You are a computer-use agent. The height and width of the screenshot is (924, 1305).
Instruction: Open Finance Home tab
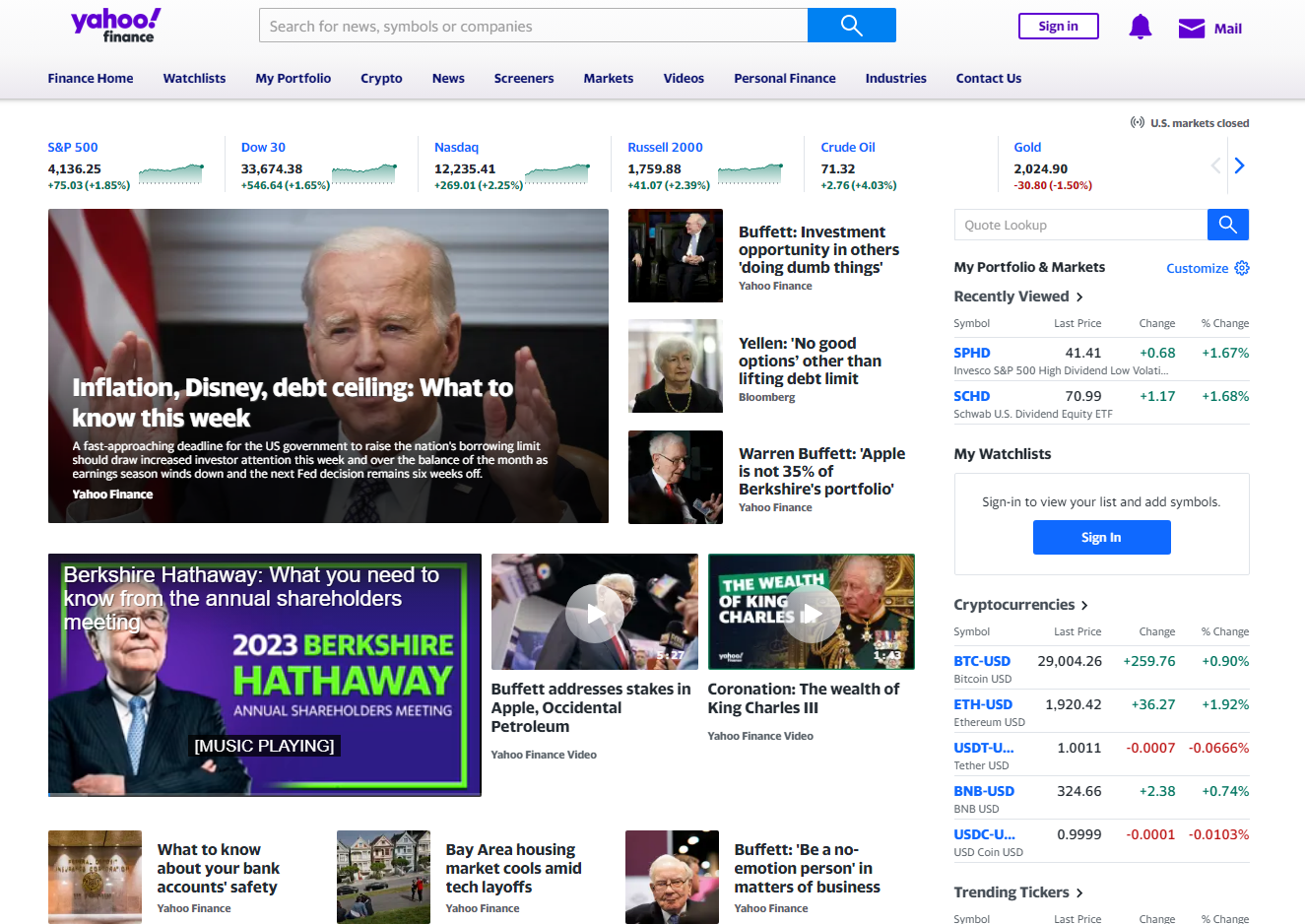coord(91,79)
